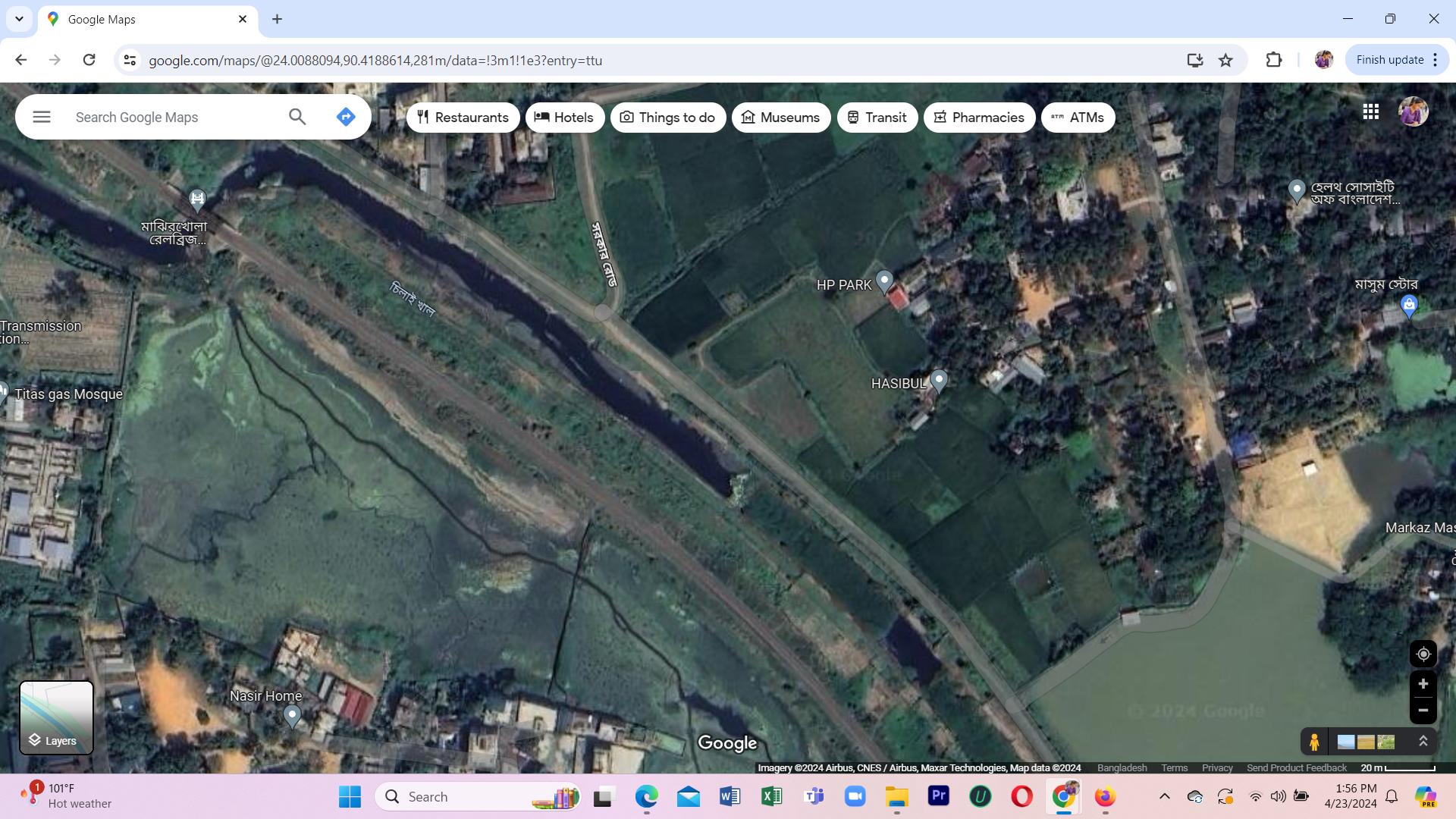Zoom out with the minus button
1456x819 pixels.
pyautogui.click(x=1423, y=711)
